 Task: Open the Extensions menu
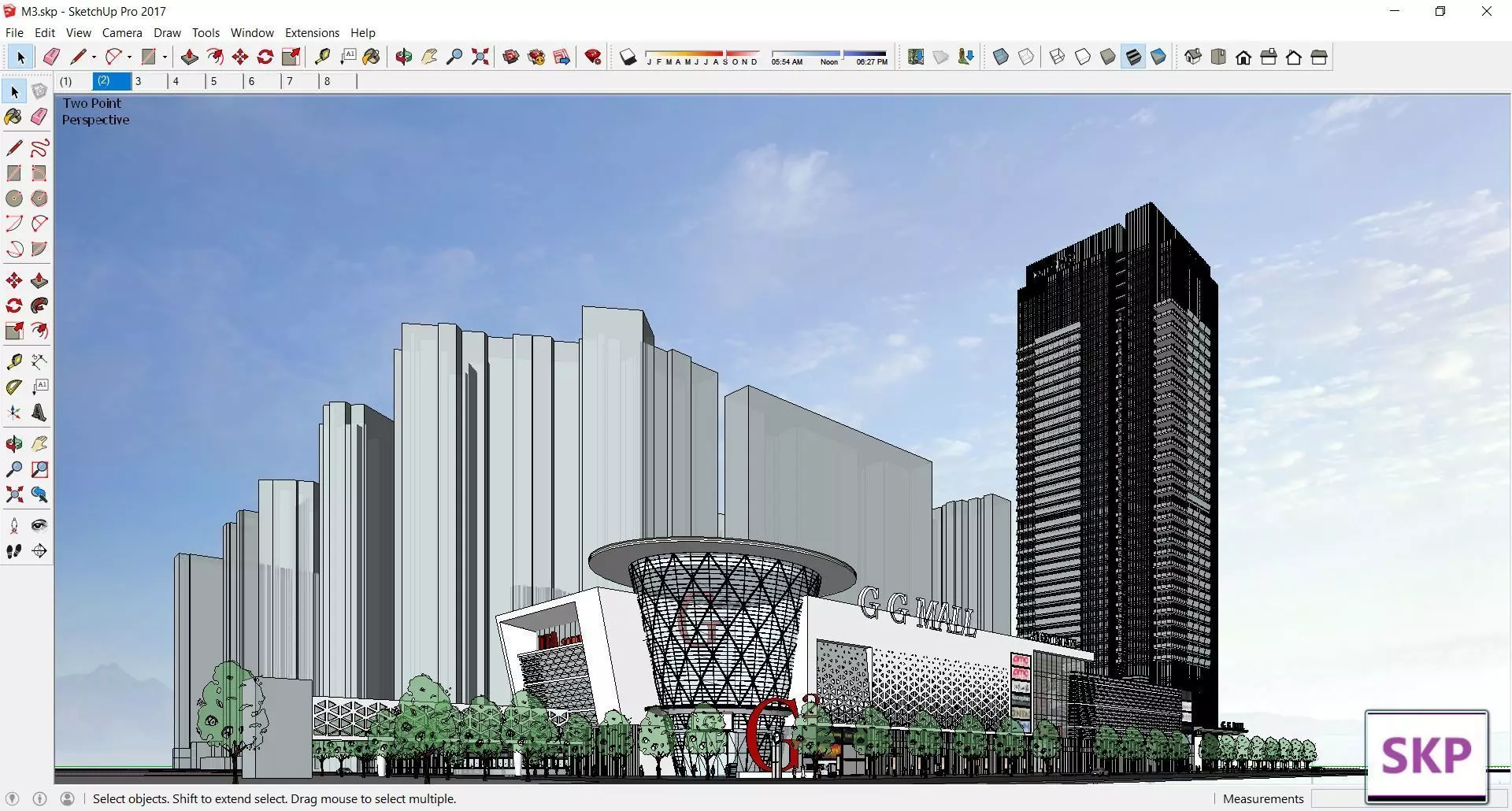(312, 32)
